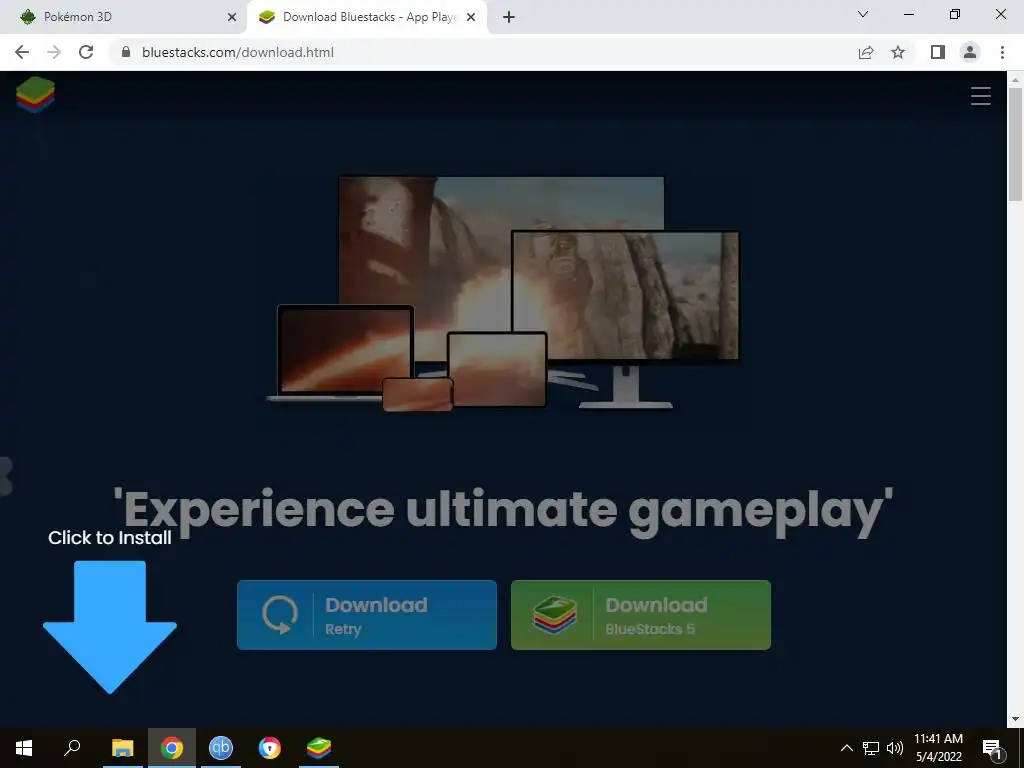
Task: Minimize the Chrome window
Action: pos(908,14)
